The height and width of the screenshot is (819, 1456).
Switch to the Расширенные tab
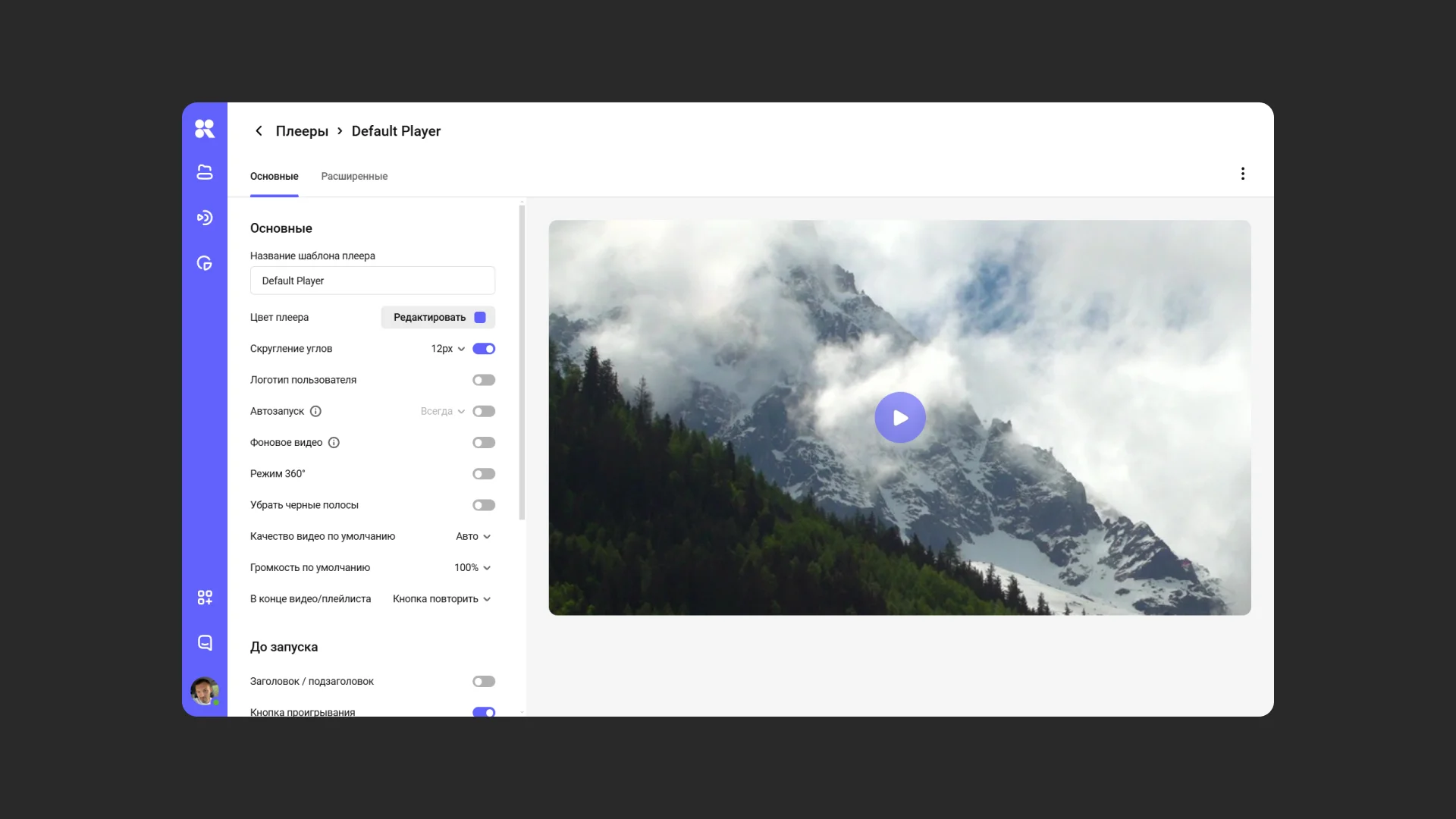click(354, 177)
